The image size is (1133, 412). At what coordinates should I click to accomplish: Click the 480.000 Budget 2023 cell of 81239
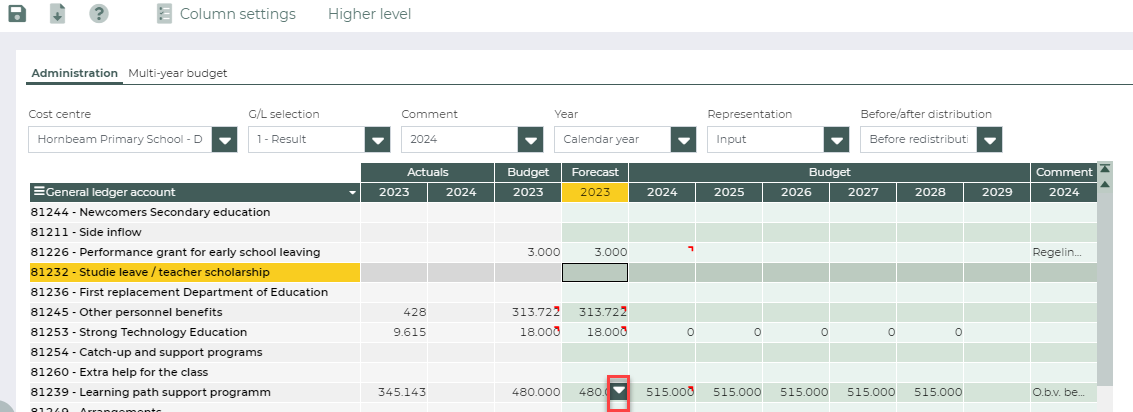[x=527, y=392]
